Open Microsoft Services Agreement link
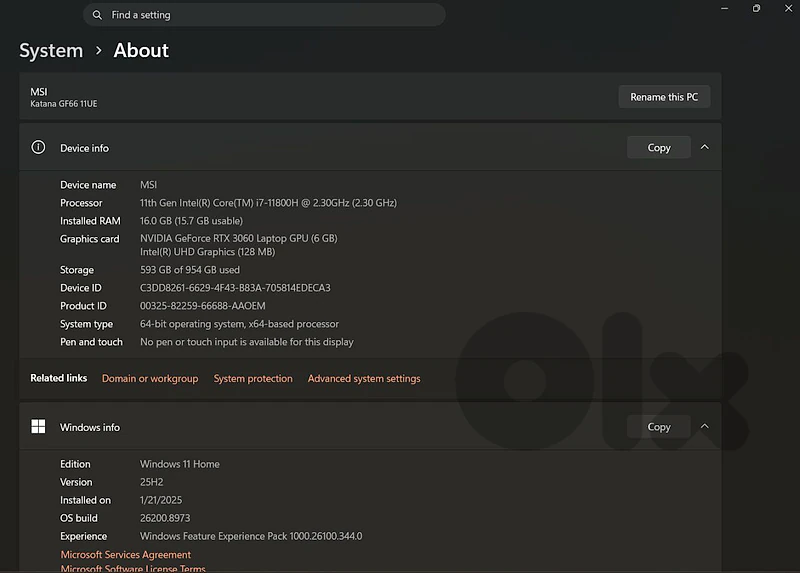The width and height of the screenshot is (800, 573). pos(126,555)
